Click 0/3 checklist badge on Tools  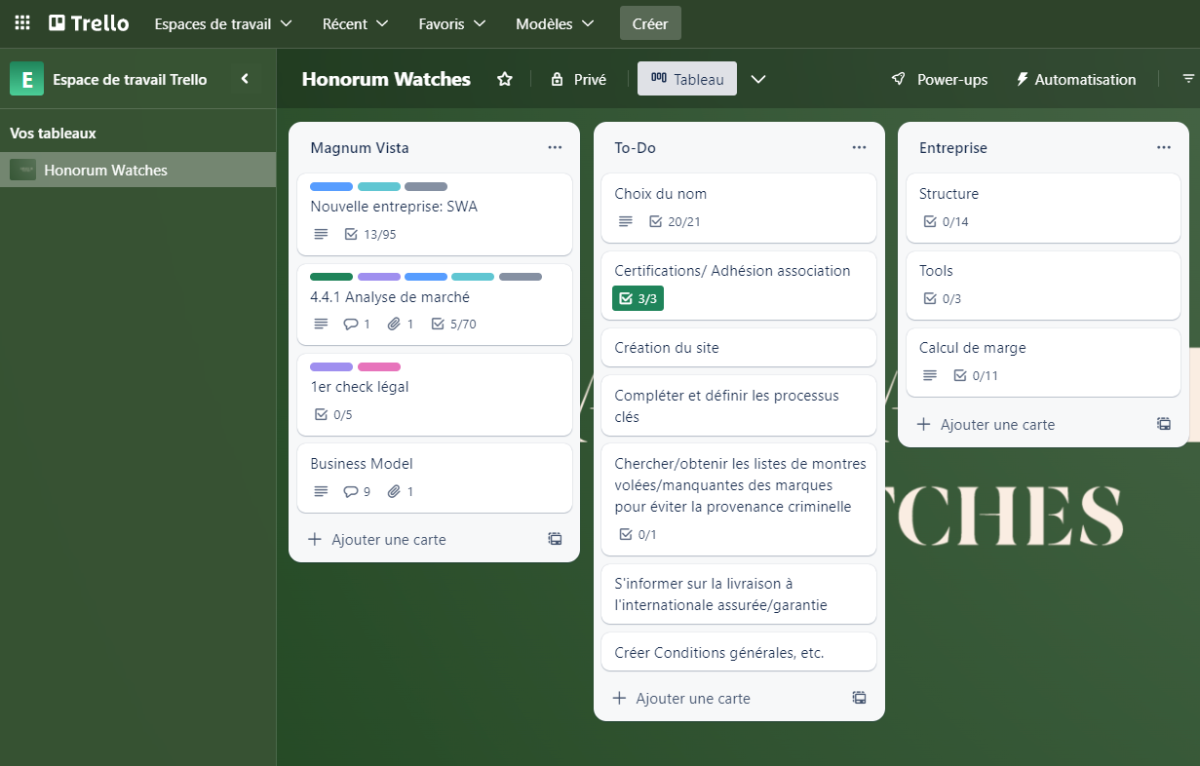pos(942,298)
